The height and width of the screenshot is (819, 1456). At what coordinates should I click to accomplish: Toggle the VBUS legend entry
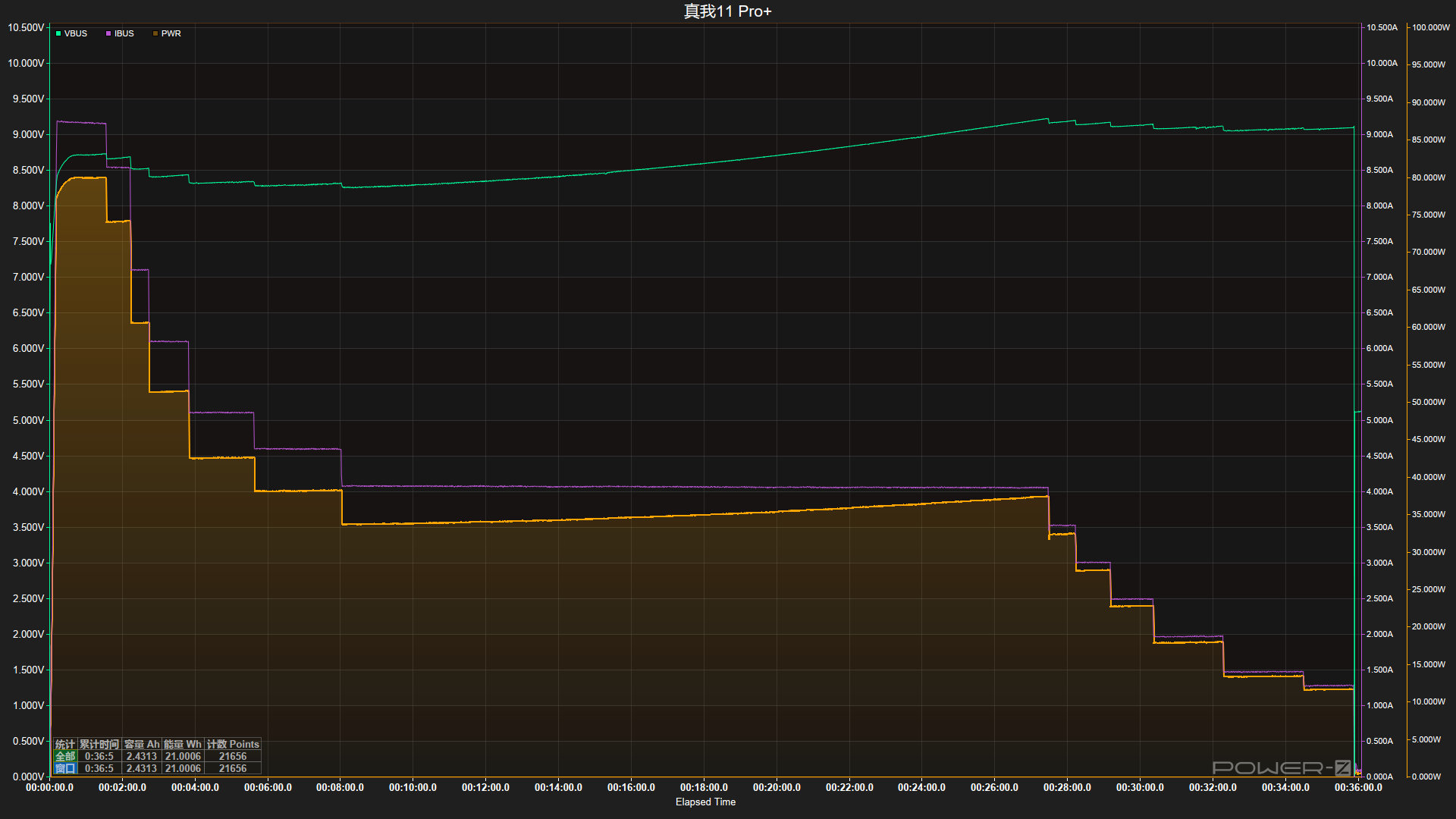tap(75, 33)
